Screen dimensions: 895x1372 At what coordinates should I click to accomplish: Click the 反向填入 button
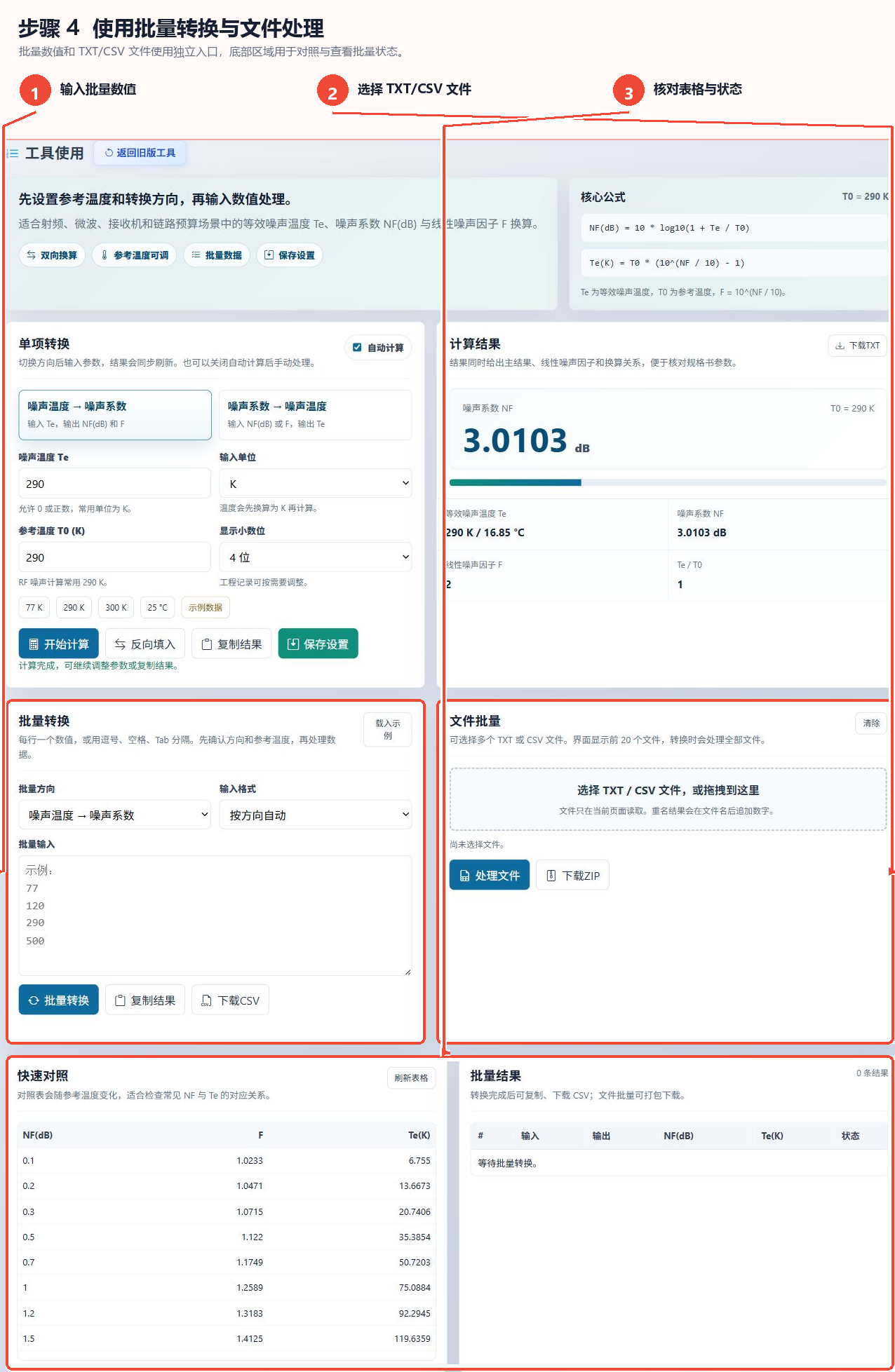(x=145, y=644)
